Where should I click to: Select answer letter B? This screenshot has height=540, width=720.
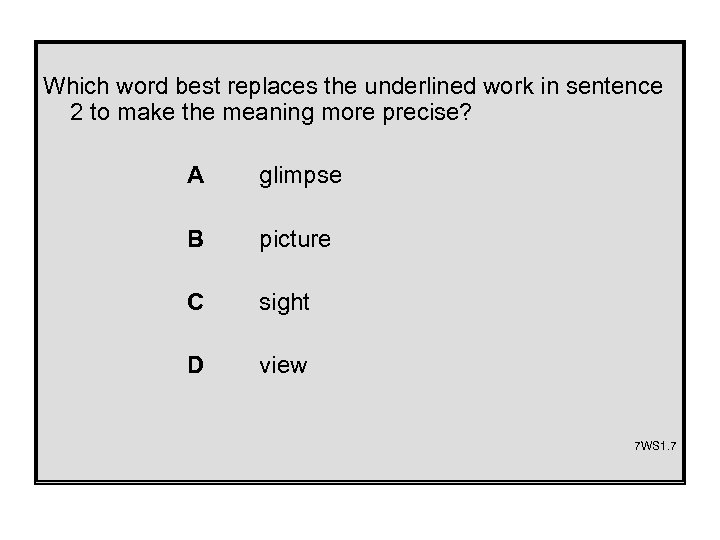pos(196,239)
